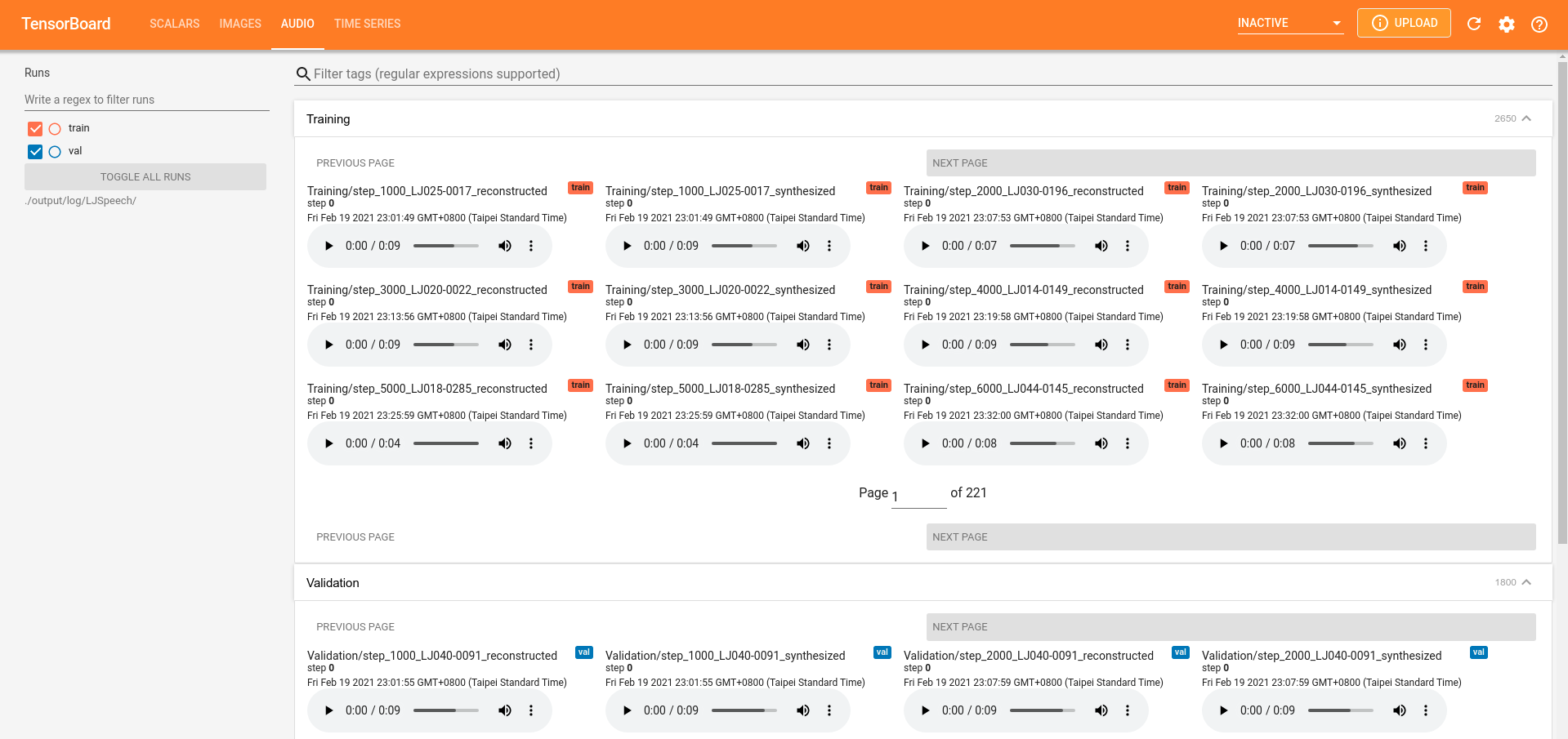The image size is (1568, 739).
Task: Uncheck the train run checkbox
Action: pyautogui.click(x=34, y=128)
